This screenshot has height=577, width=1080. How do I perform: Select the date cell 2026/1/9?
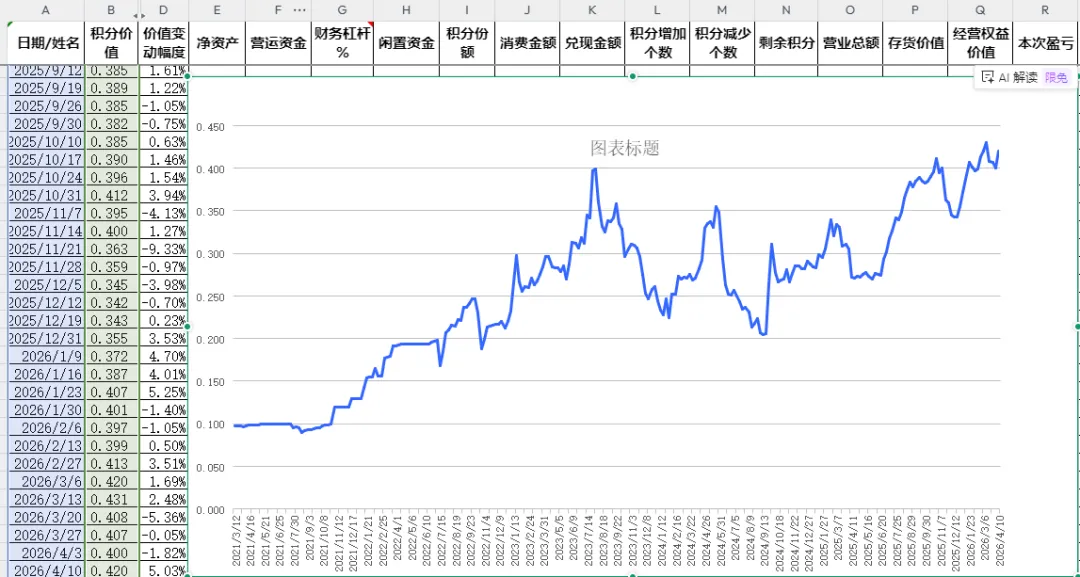(x=45, y=357)
